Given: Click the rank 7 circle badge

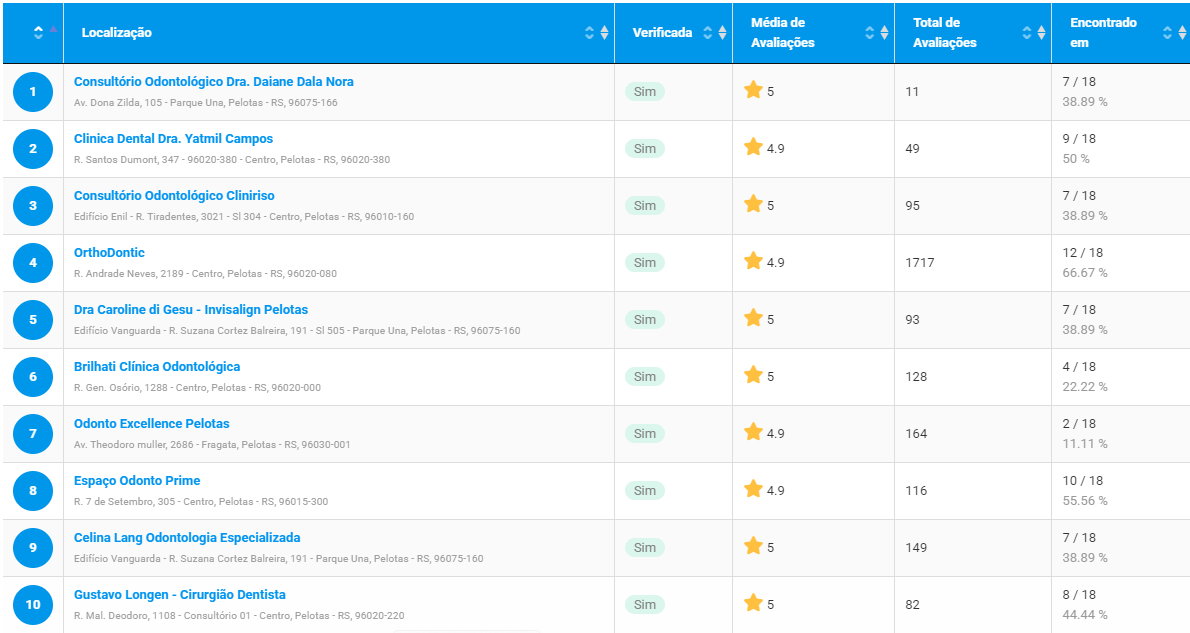Looking at the screenshot, I should 33,433.
